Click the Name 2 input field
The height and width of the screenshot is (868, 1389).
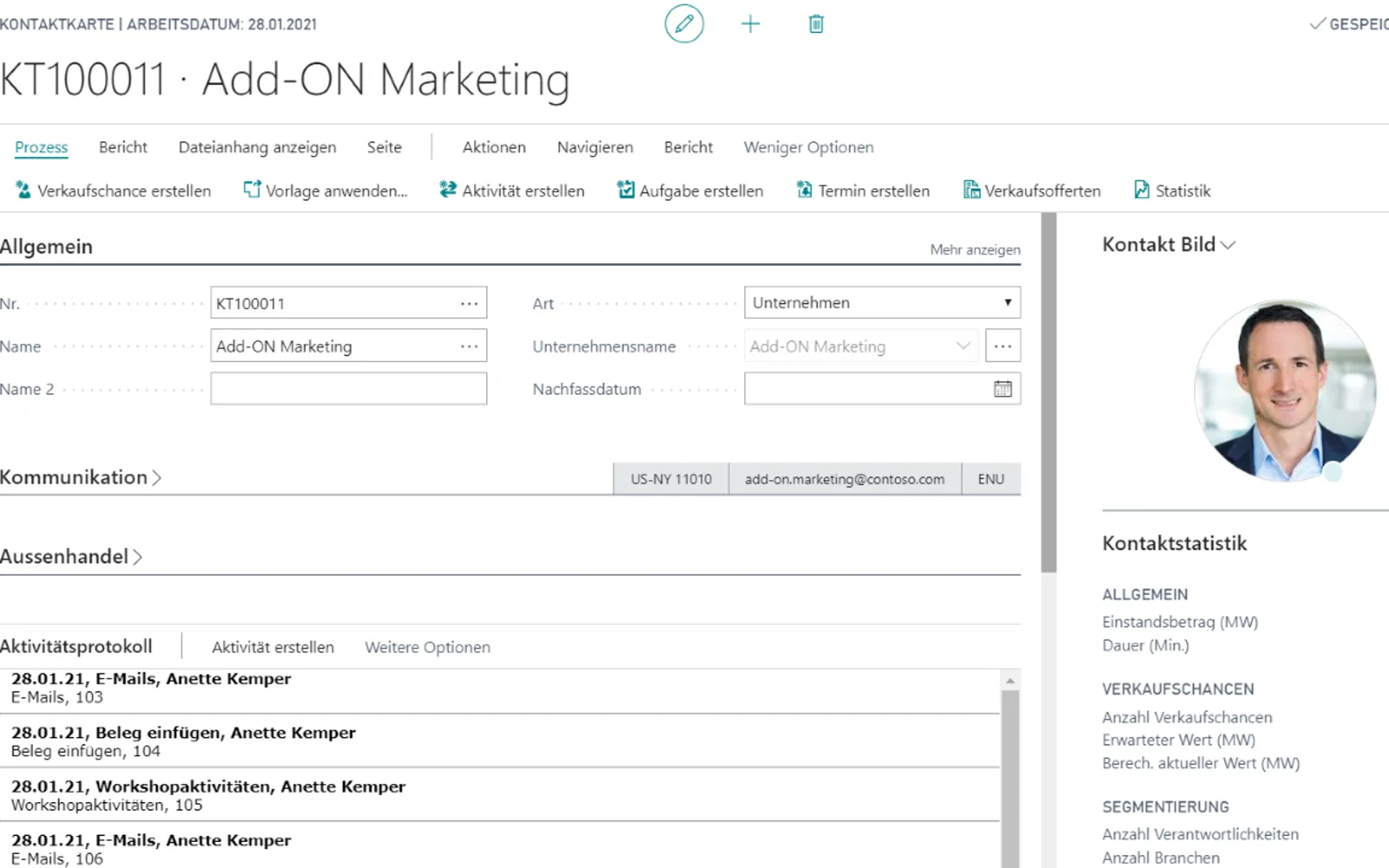pyautogui.click(x=348, y=389)
